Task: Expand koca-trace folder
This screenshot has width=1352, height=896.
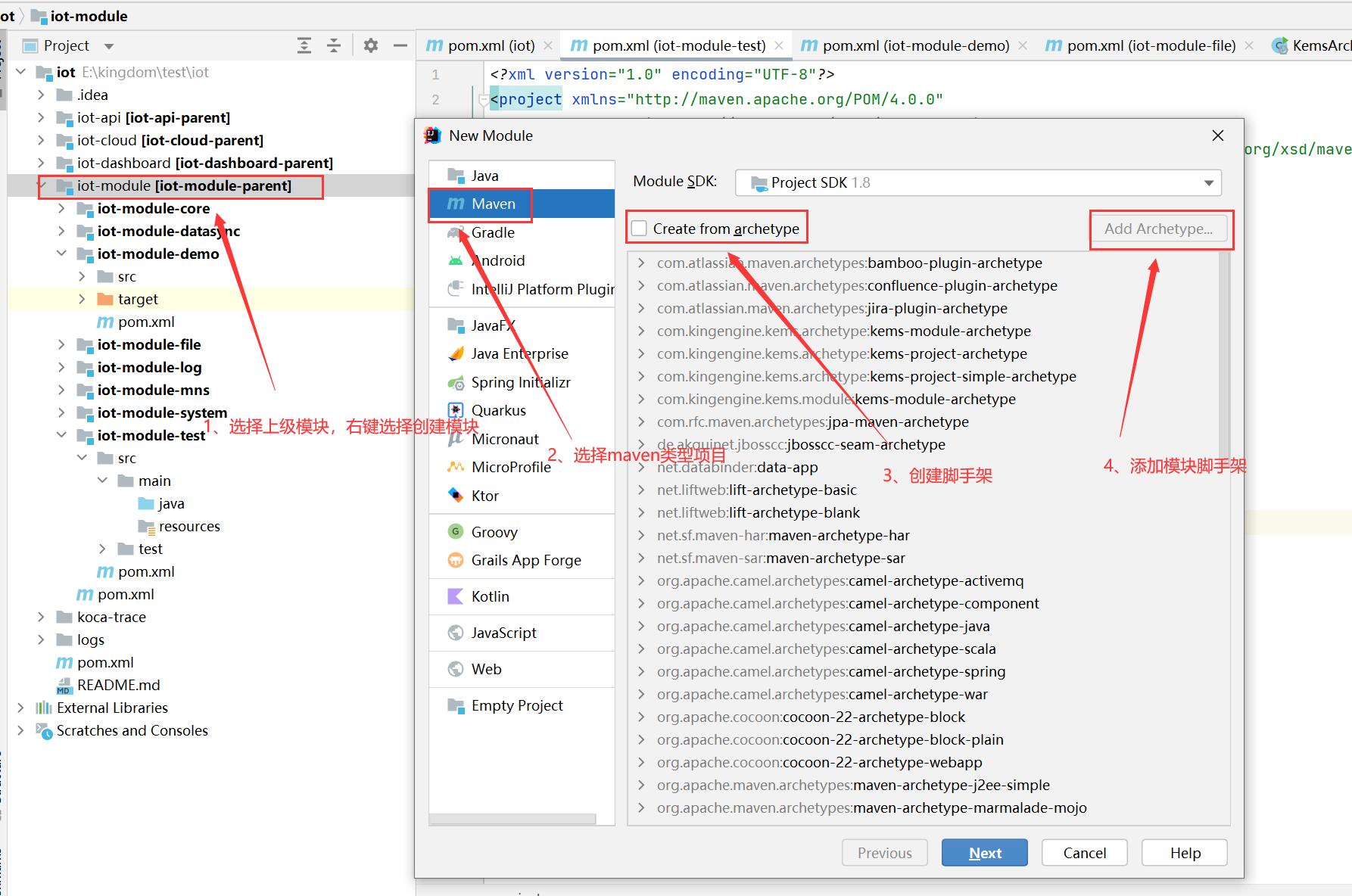Action: click(x=41, y=617)
